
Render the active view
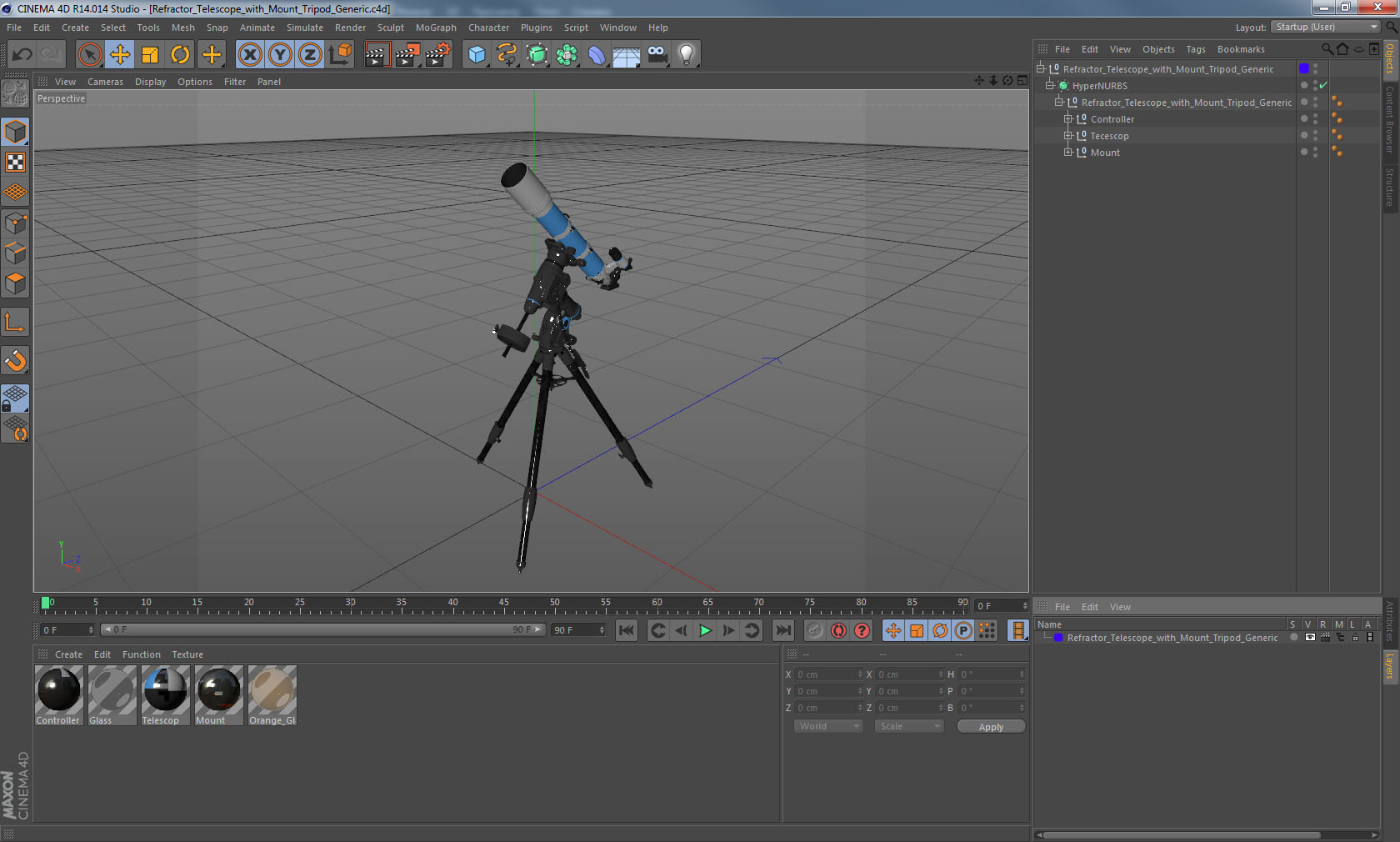click(x=377, y=55)
